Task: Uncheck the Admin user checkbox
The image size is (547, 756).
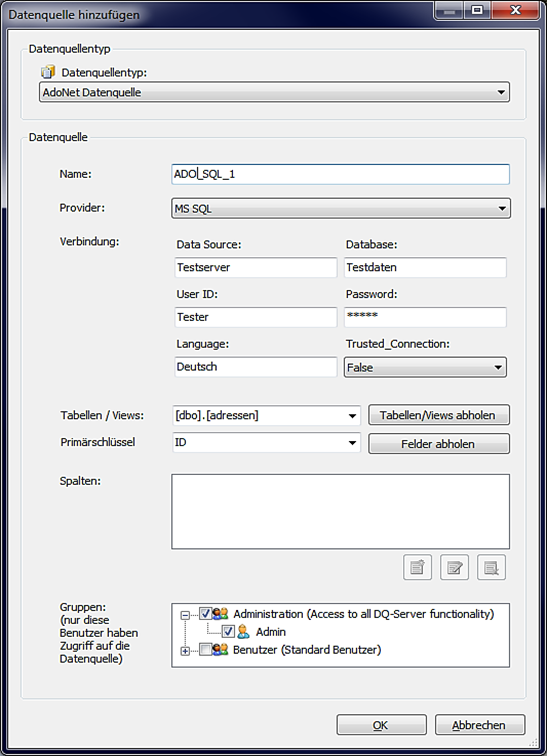Action: point(228,632)
